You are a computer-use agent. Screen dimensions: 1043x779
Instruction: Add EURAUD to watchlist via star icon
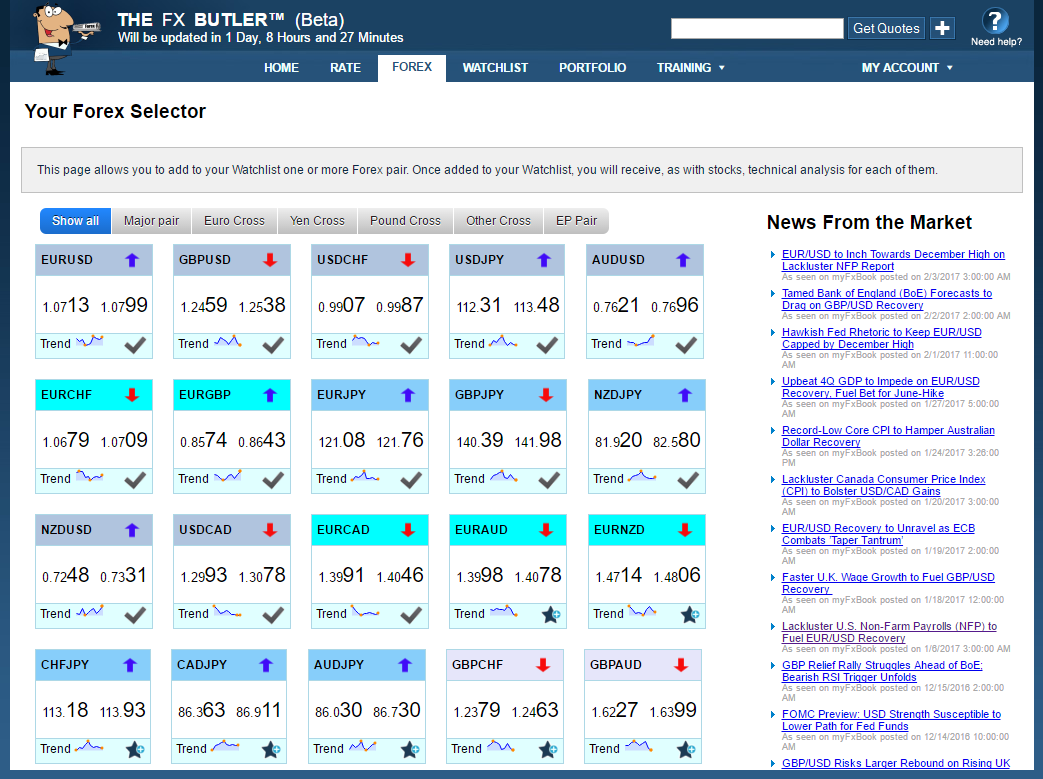coord(551,615)
